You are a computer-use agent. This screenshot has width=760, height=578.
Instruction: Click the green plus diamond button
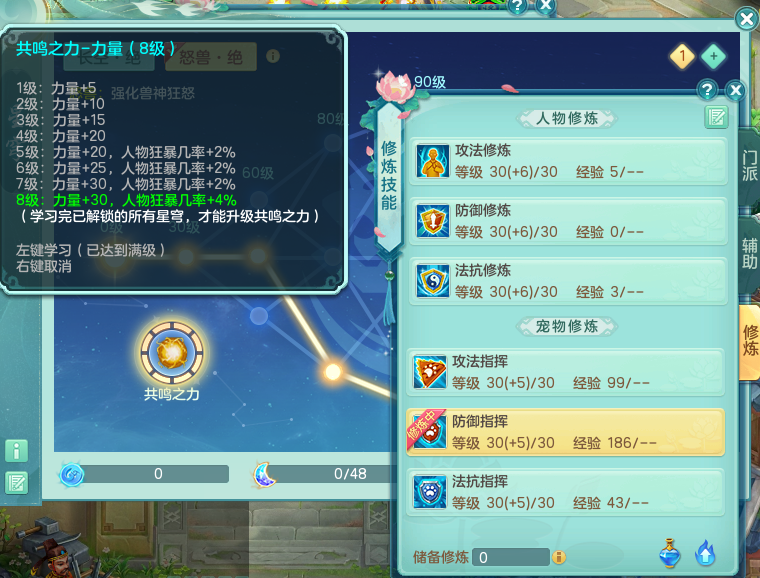click(x=713, y=57)
